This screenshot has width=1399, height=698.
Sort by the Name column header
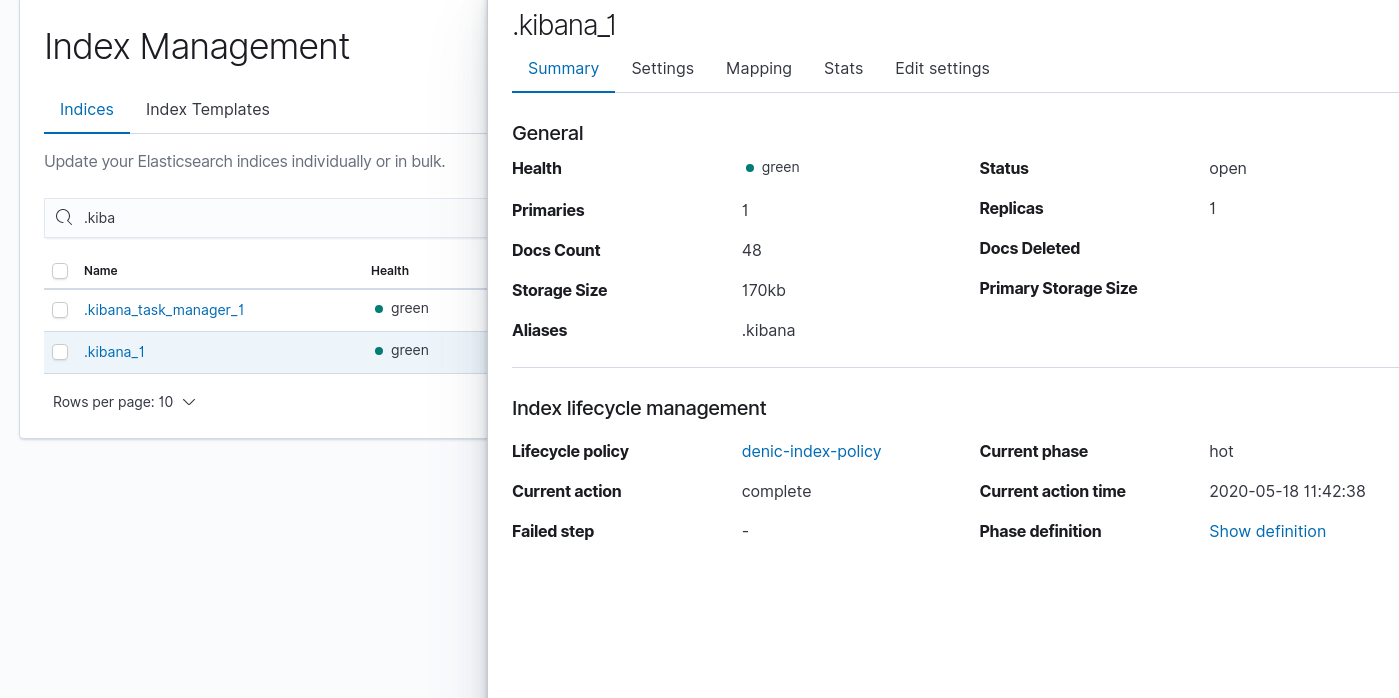101,271
